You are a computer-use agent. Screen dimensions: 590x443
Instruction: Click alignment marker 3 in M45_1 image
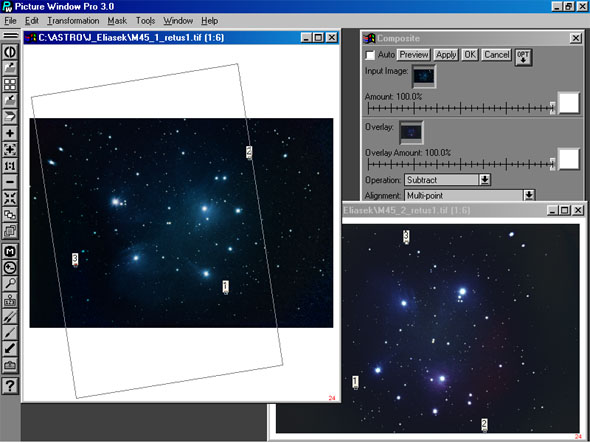75,259
